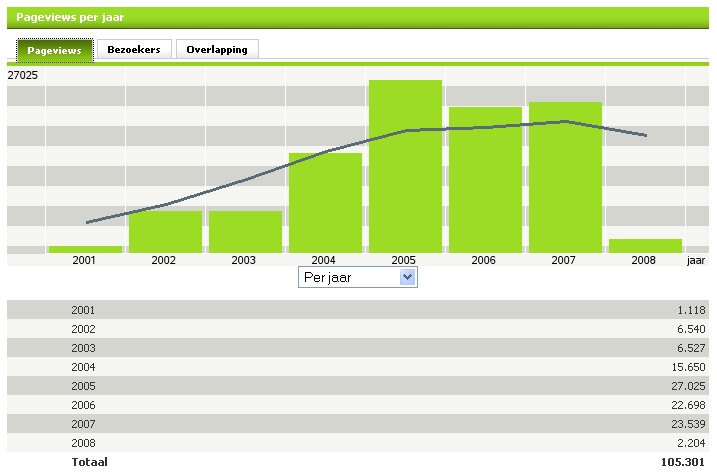Image resolution: width=717 pixels, height=475 pixels.
Task: Select the Overlapping tab
Action: pyautogui.click(x=217, y=50)
